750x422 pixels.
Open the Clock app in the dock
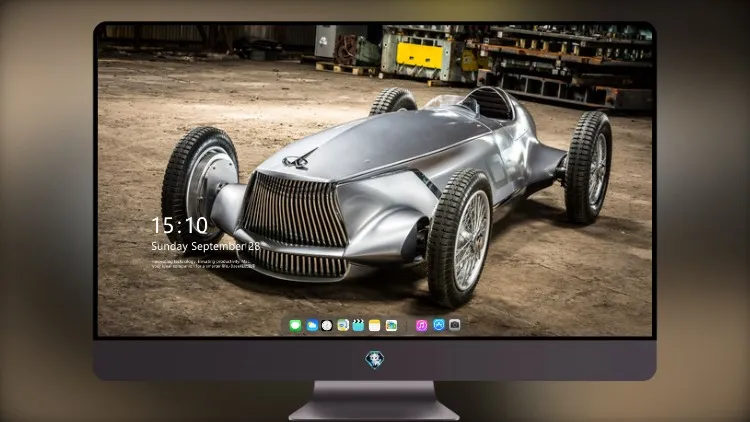327,325
